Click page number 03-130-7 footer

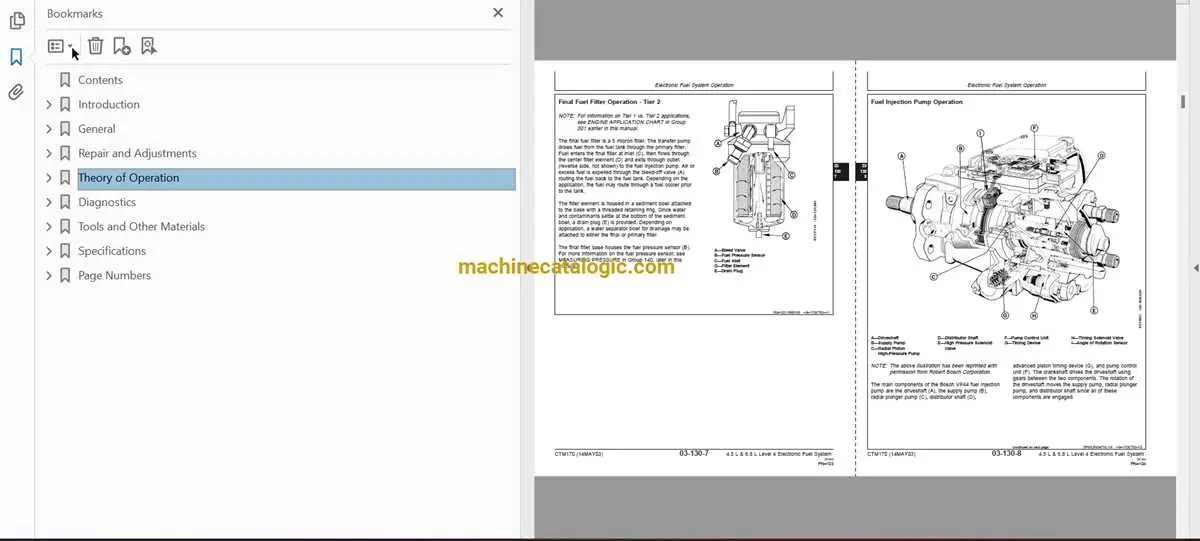point(693,453)
